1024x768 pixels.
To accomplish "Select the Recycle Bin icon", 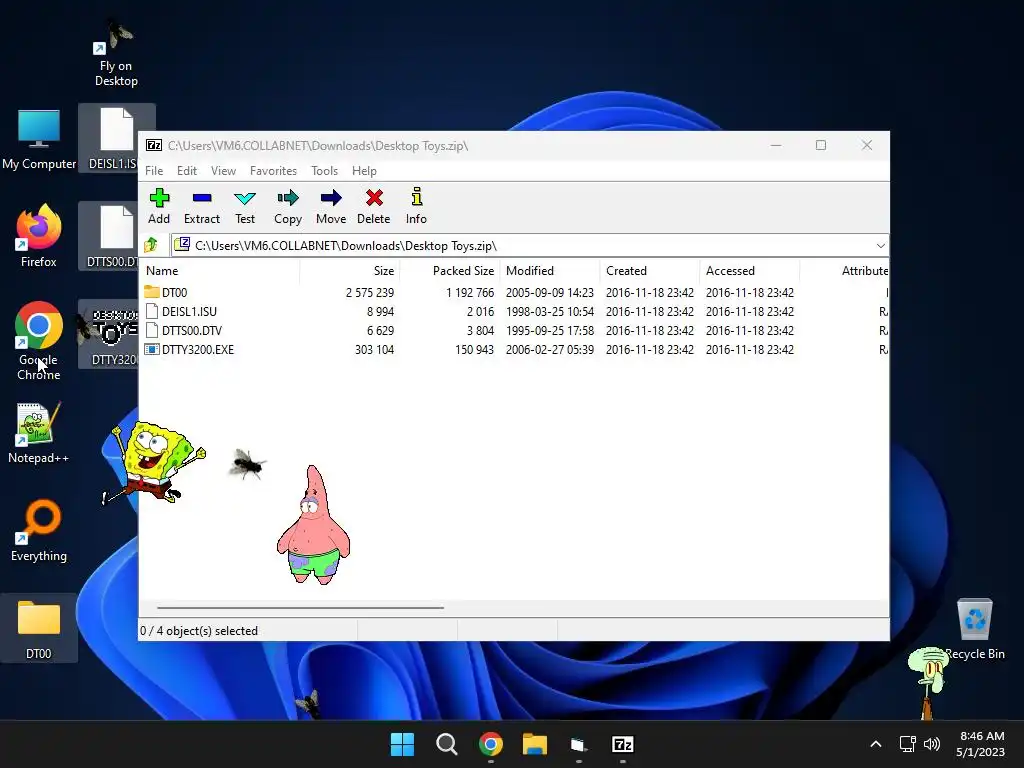I will coord(975,628).
